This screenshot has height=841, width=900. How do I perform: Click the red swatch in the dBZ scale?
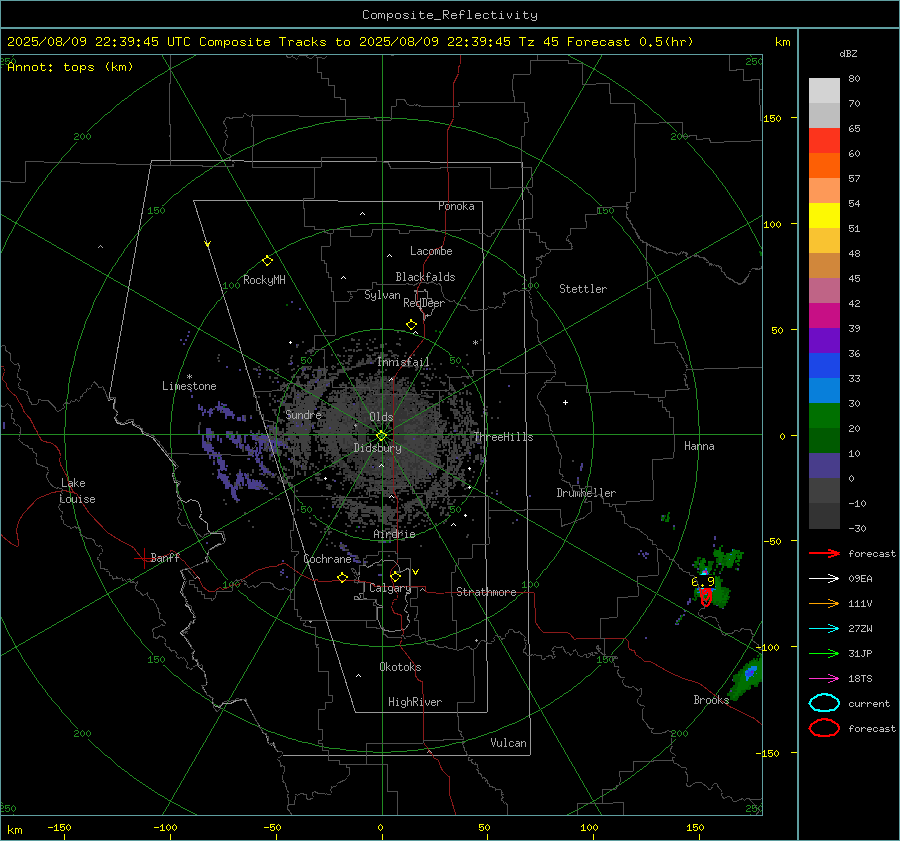[x=824, y=140]
